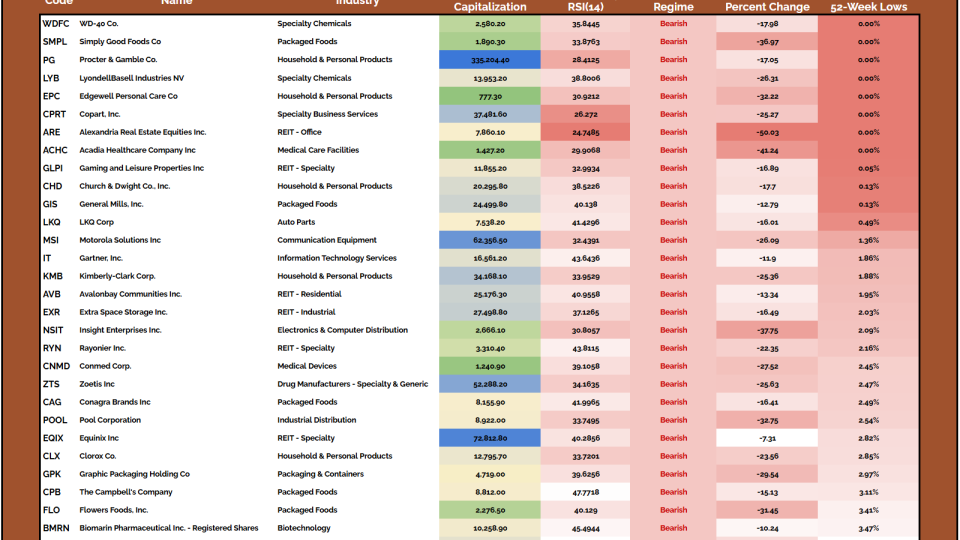Click the EQIX ticker code

tap(53, 438)
